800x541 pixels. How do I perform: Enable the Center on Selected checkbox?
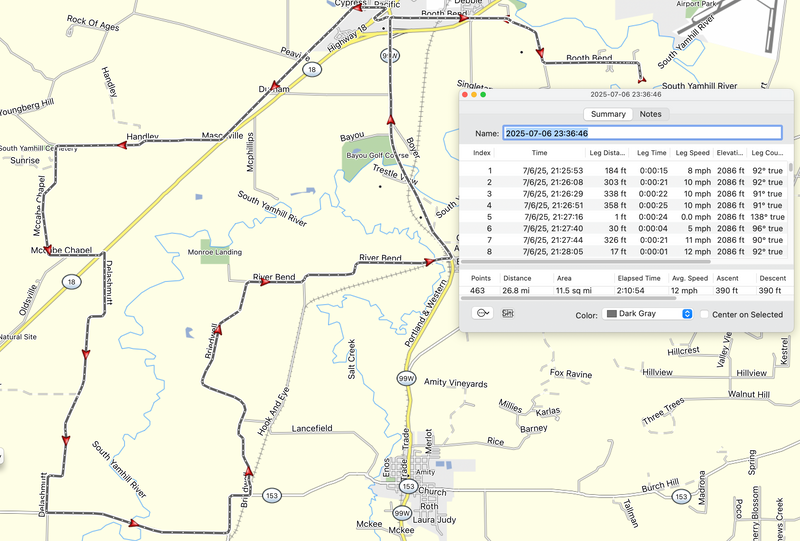coord(706,314)
